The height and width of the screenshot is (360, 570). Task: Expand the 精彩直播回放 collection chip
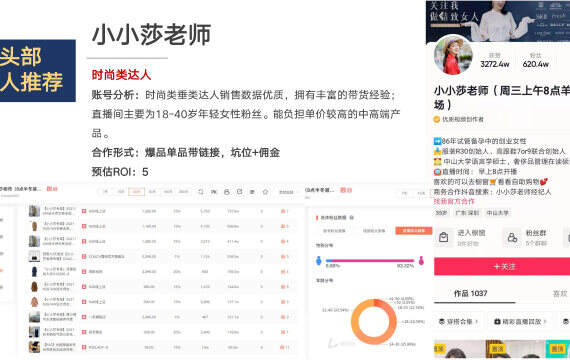[x=521, y=321]
